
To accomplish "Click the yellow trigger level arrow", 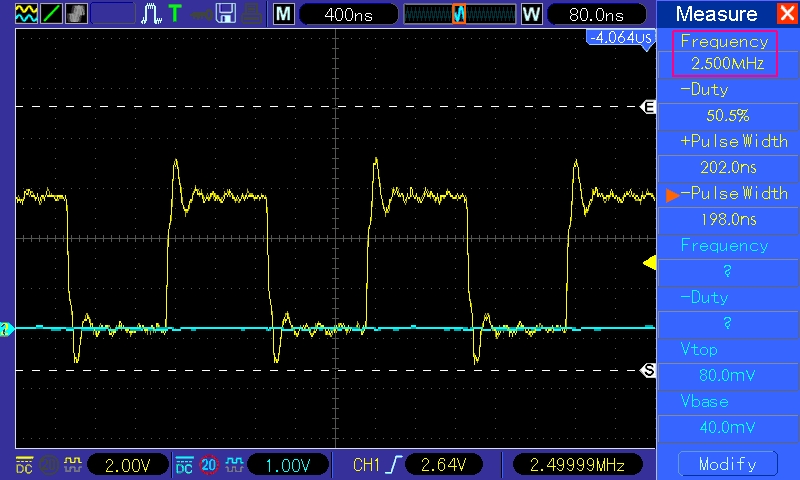I will tap(649, 263).
